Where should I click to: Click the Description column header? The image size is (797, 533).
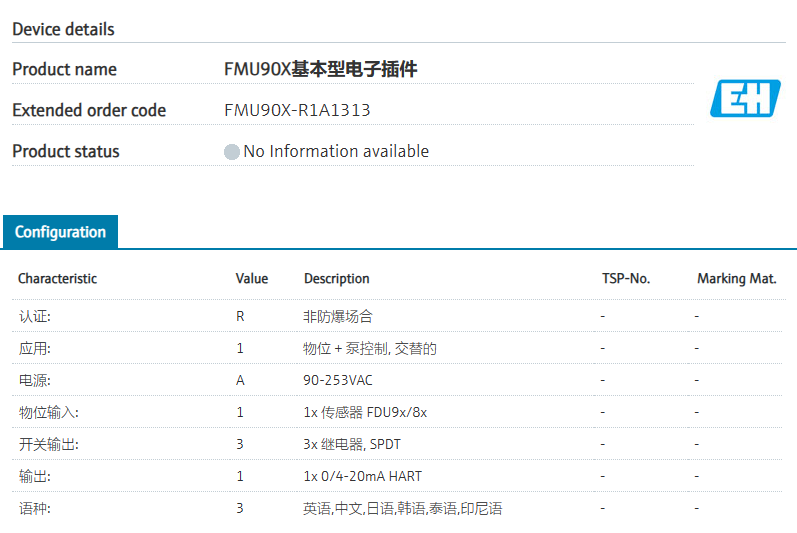tap(337, 279)
